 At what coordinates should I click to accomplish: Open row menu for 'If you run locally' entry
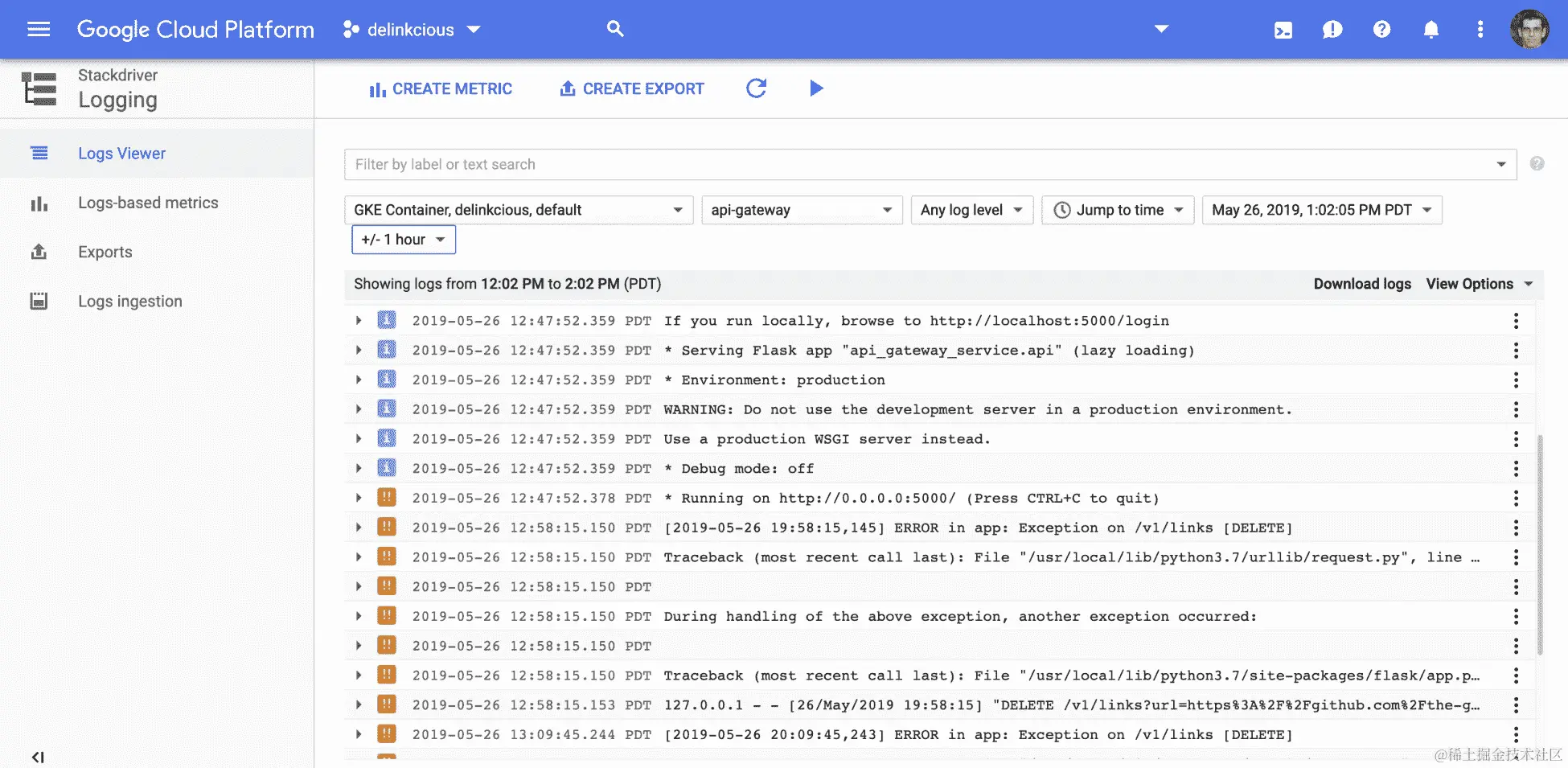coord(1516,321)
